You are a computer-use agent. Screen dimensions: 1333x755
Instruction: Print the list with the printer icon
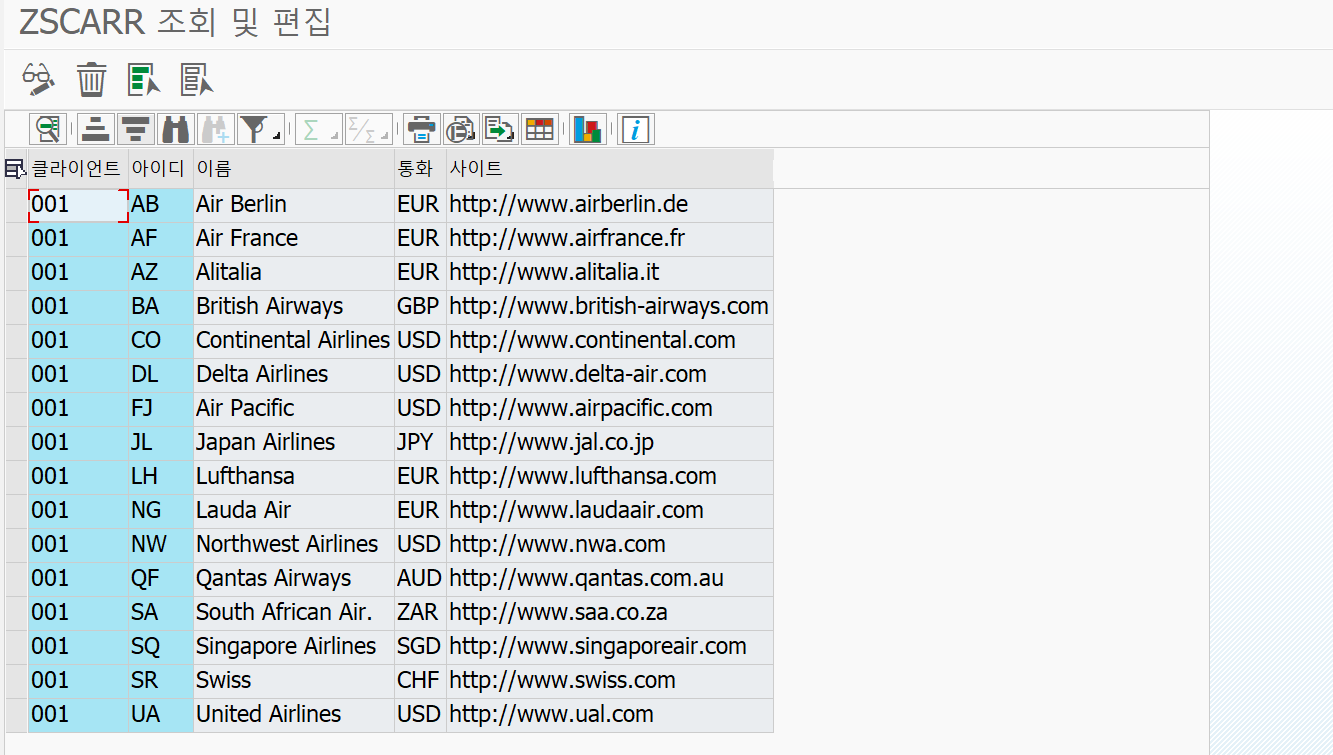[x=421, y=129]
